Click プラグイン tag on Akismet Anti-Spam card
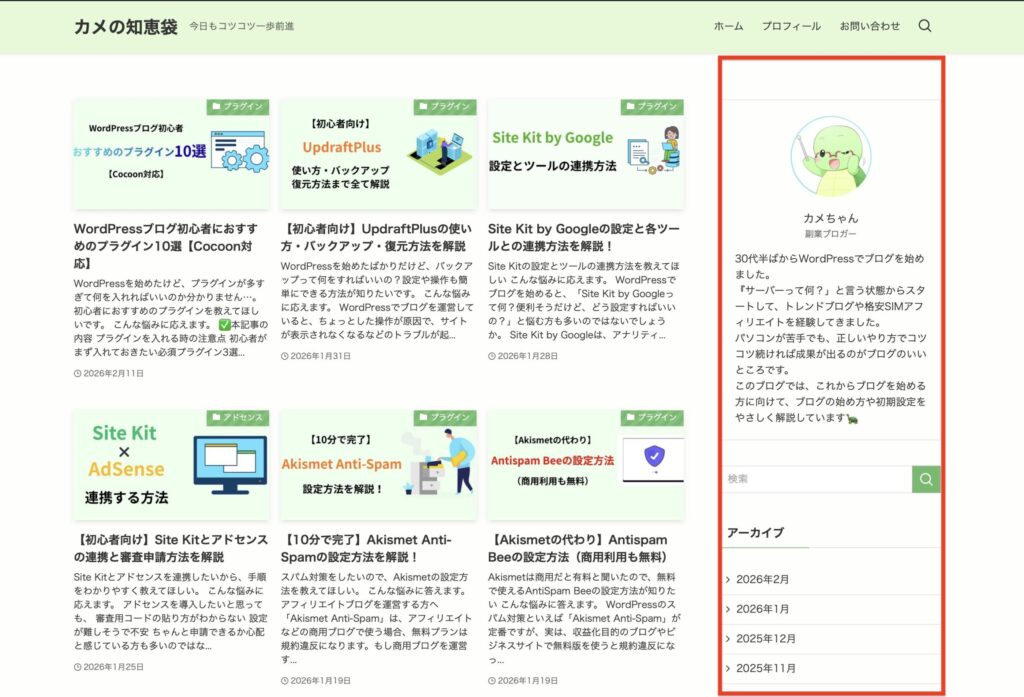Viewport: 1024px width, 697px height. coord(443,417)
